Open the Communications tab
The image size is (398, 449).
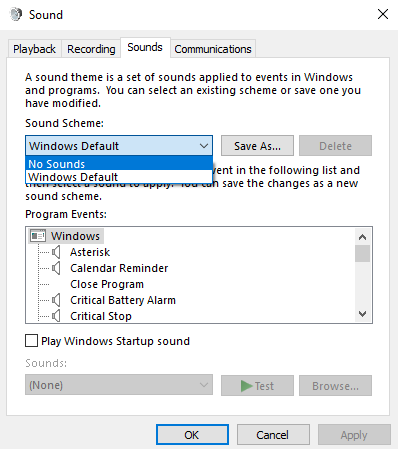(x=213, y=49)
